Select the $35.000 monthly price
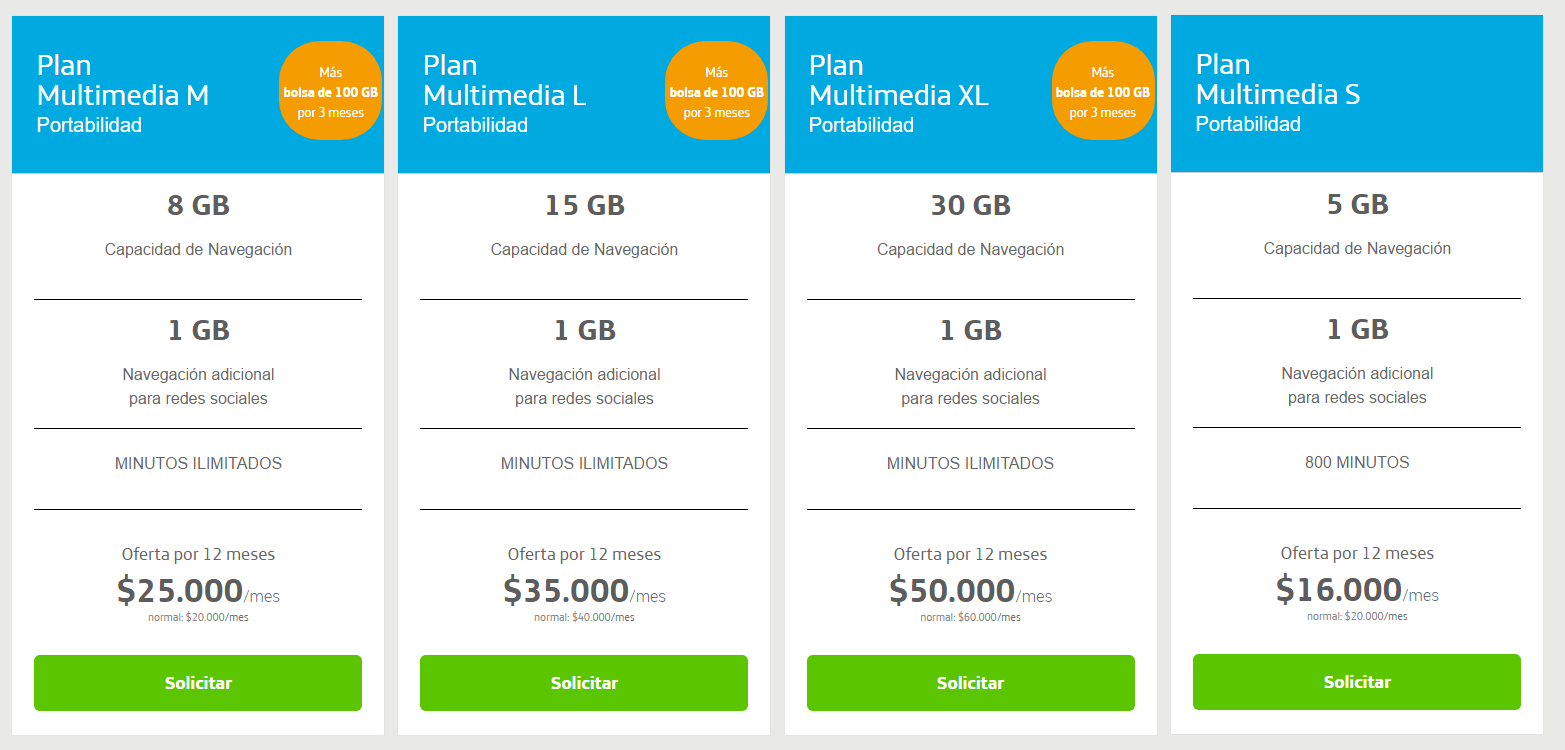 [566, 591]
